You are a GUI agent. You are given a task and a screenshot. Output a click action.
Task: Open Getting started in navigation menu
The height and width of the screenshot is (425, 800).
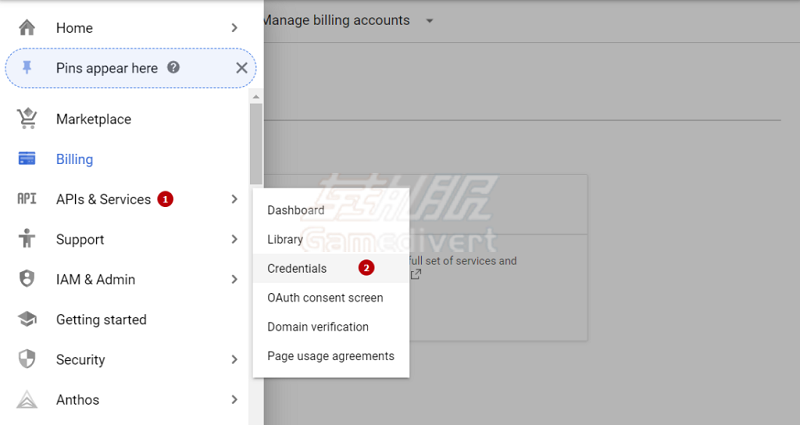[x=101, y=319]
